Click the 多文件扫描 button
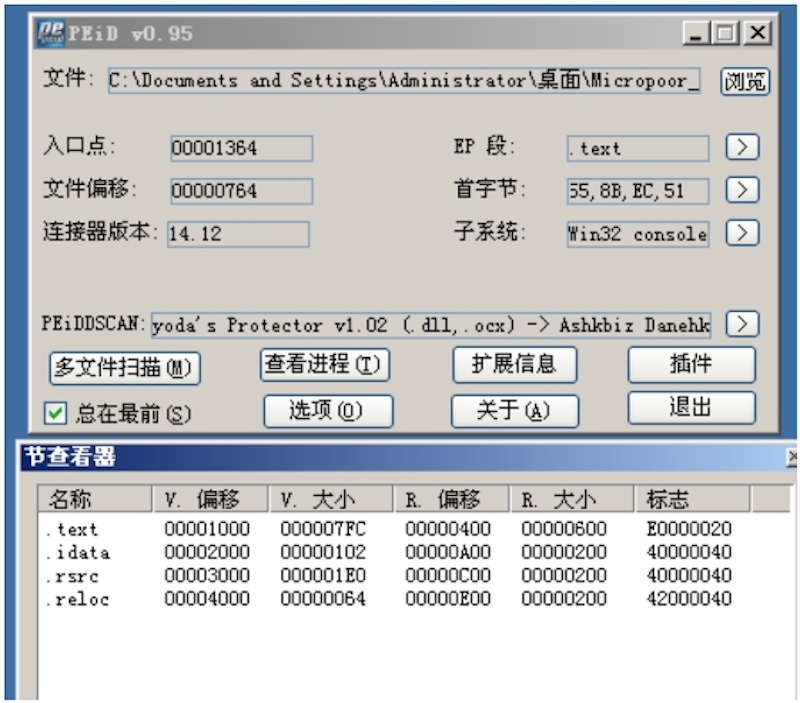The height and width of the screenshot is (703, 800). tap(125, 368)
